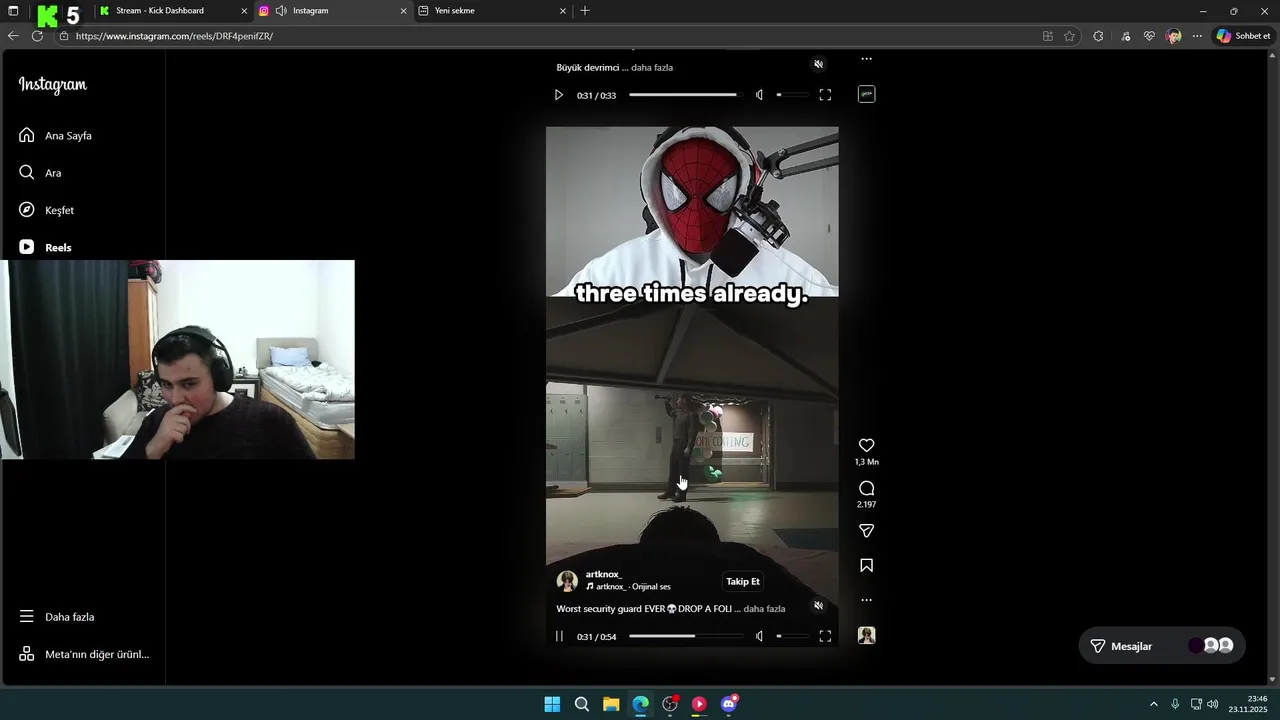Refresh the Instagram page
The width and height of the screenshot is (1280, 720).
click(37, 36)
